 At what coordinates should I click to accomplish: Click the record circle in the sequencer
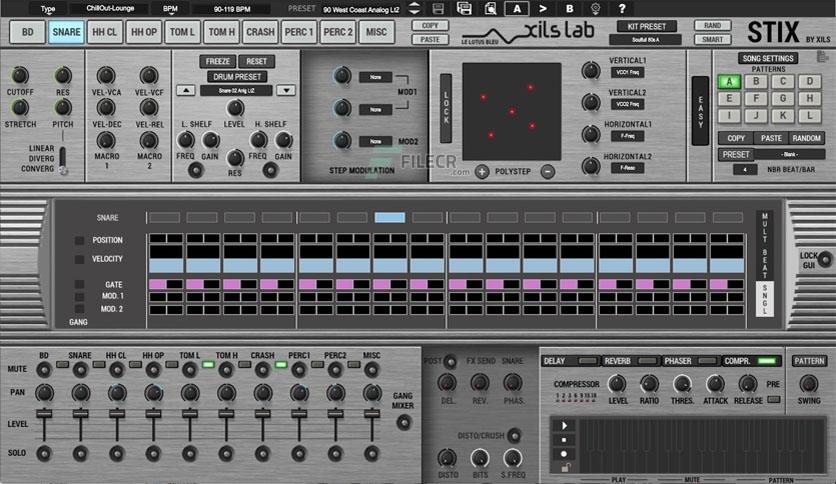(564, 454)
